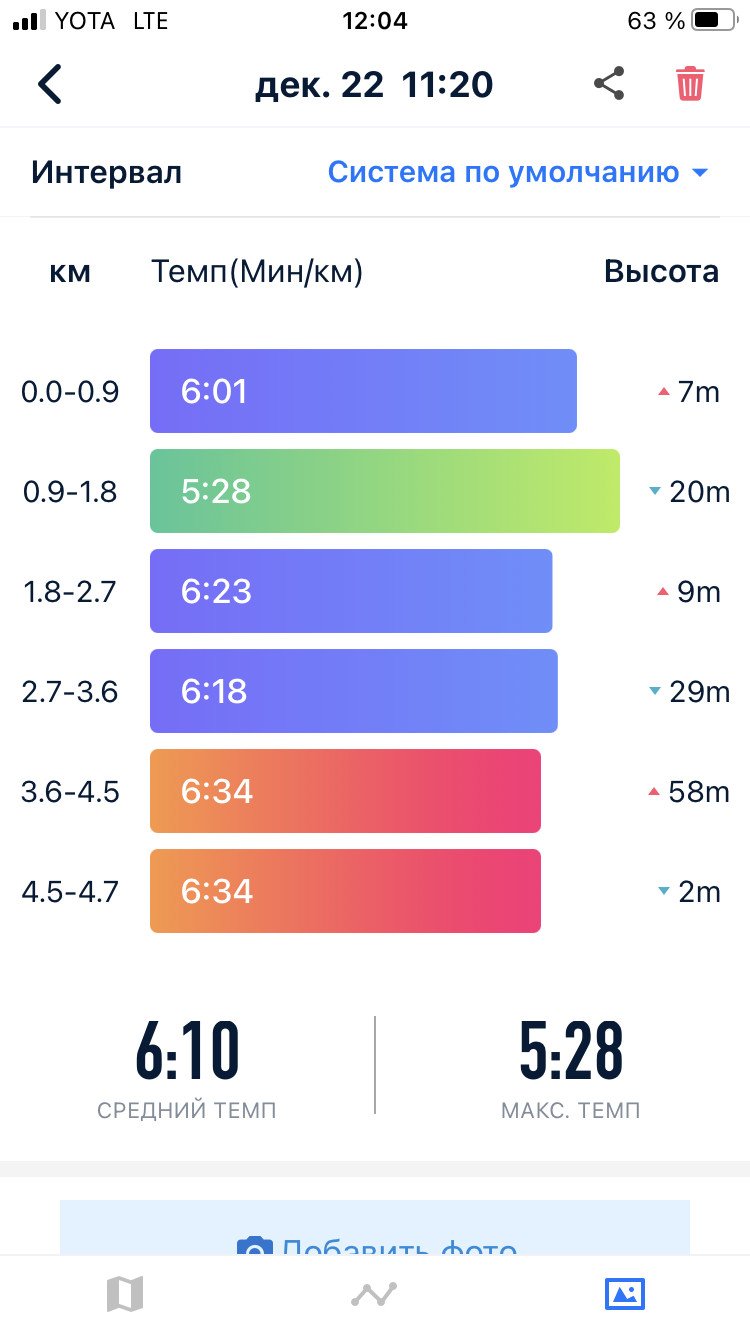Select the 6:01 pace bar

[x=363, y=391]
